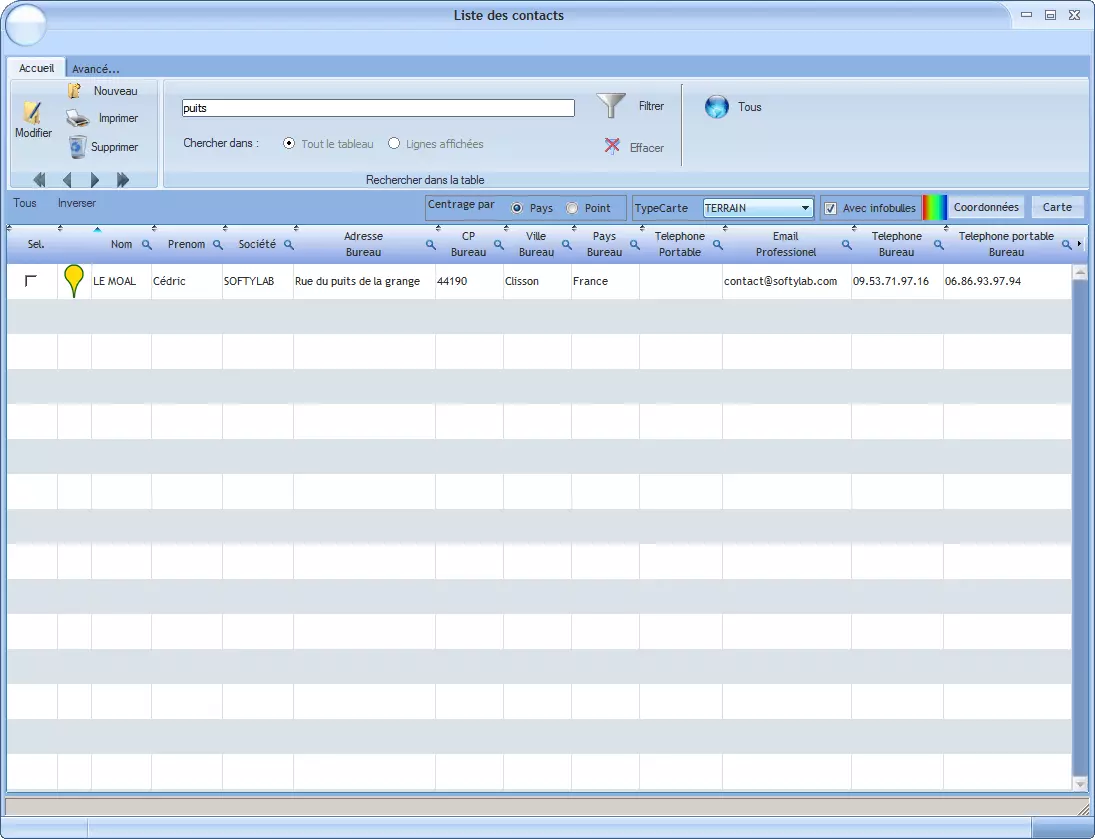
Task: Click the 09.53.71.97.16 phone cell
Action: click(897, 281)
